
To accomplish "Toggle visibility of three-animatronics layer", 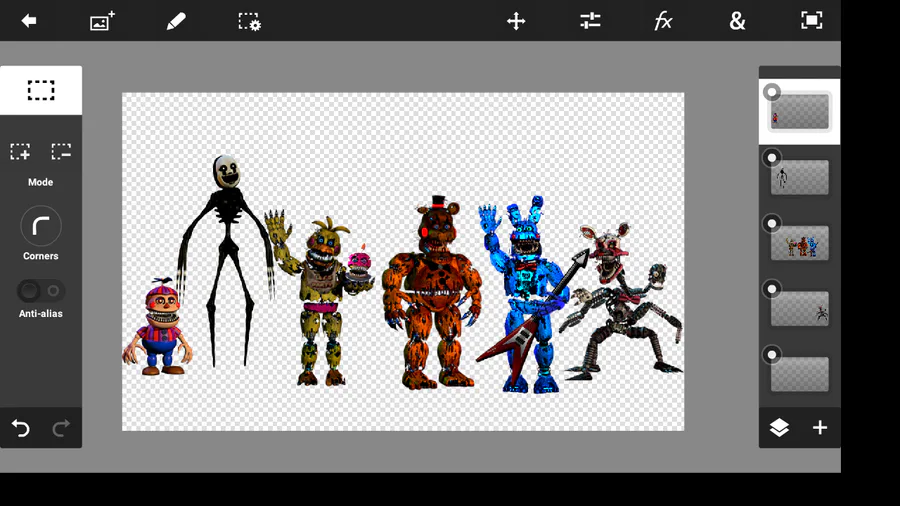I will point(772,223).
